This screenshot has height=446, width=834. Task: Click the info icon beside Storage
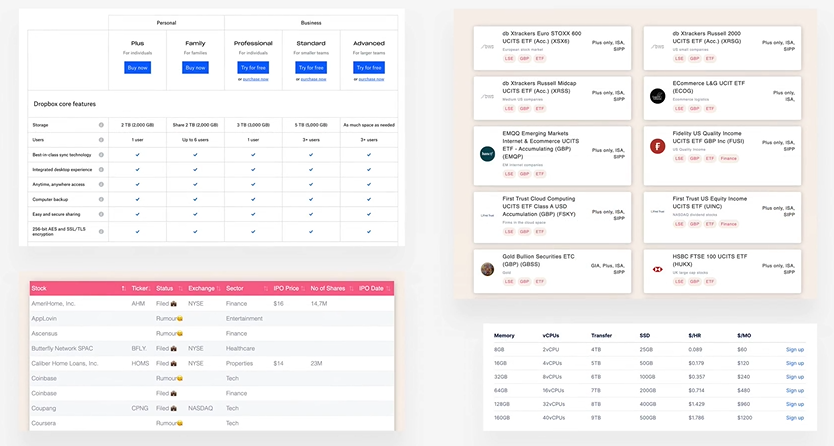click(101, 125)
